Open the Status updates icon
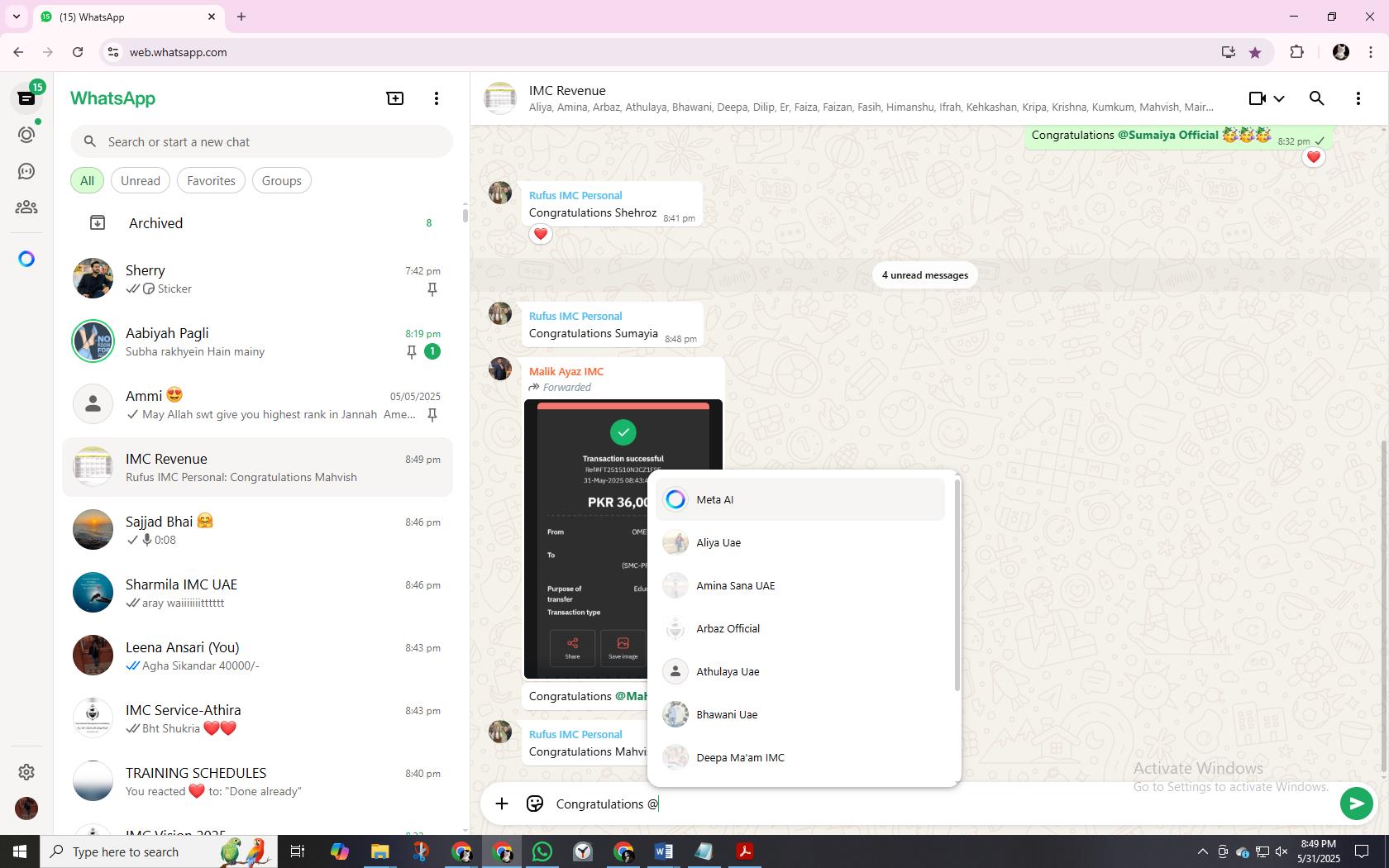 click(26, 134)
